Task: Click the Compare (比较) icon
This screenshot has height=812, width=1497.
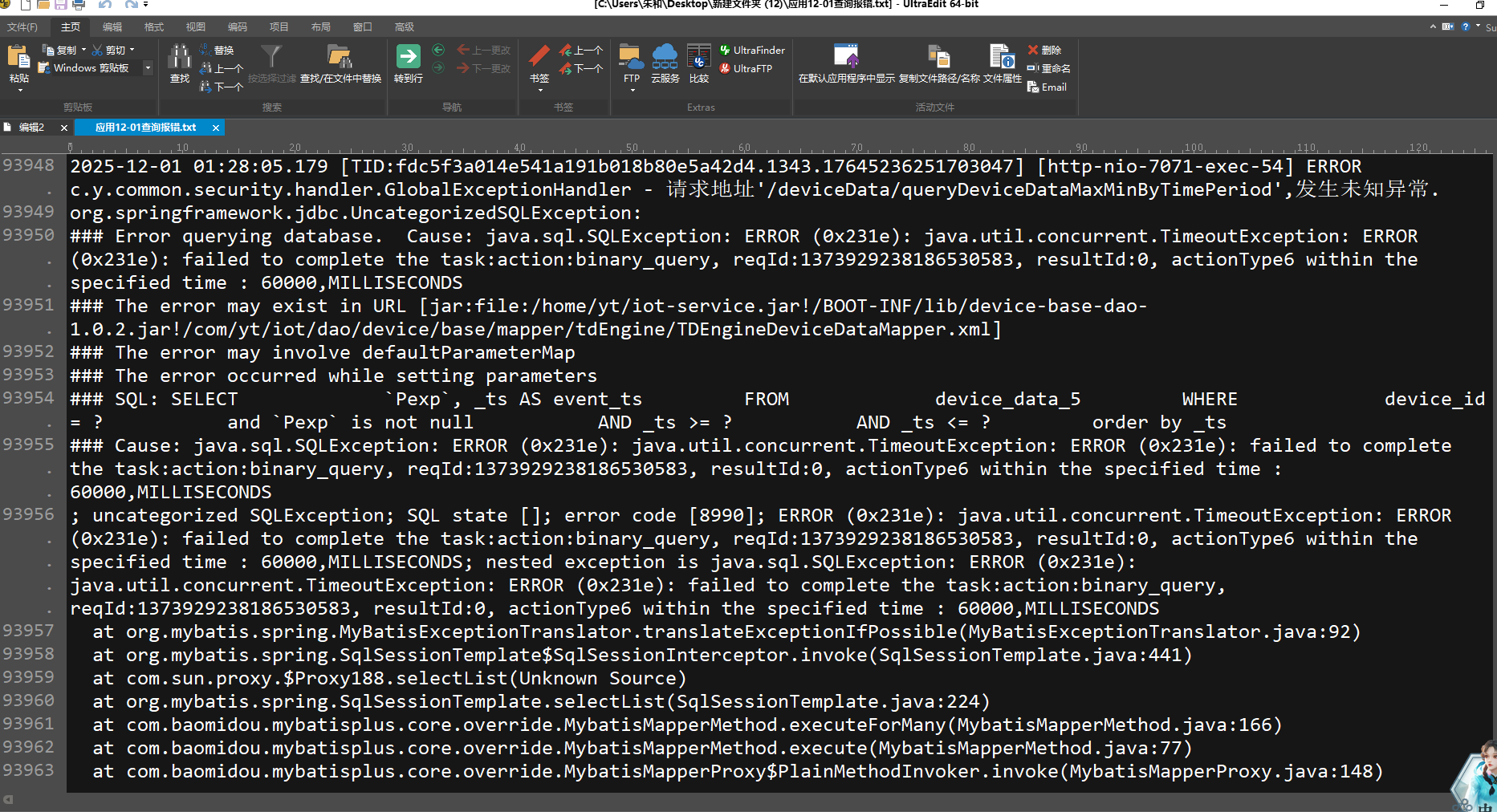Action: (698, 59)
